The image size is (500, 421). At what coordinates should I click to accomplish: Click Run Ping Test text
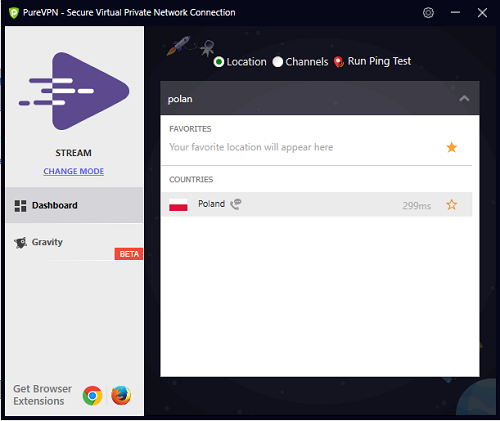[x=379, y=61]
